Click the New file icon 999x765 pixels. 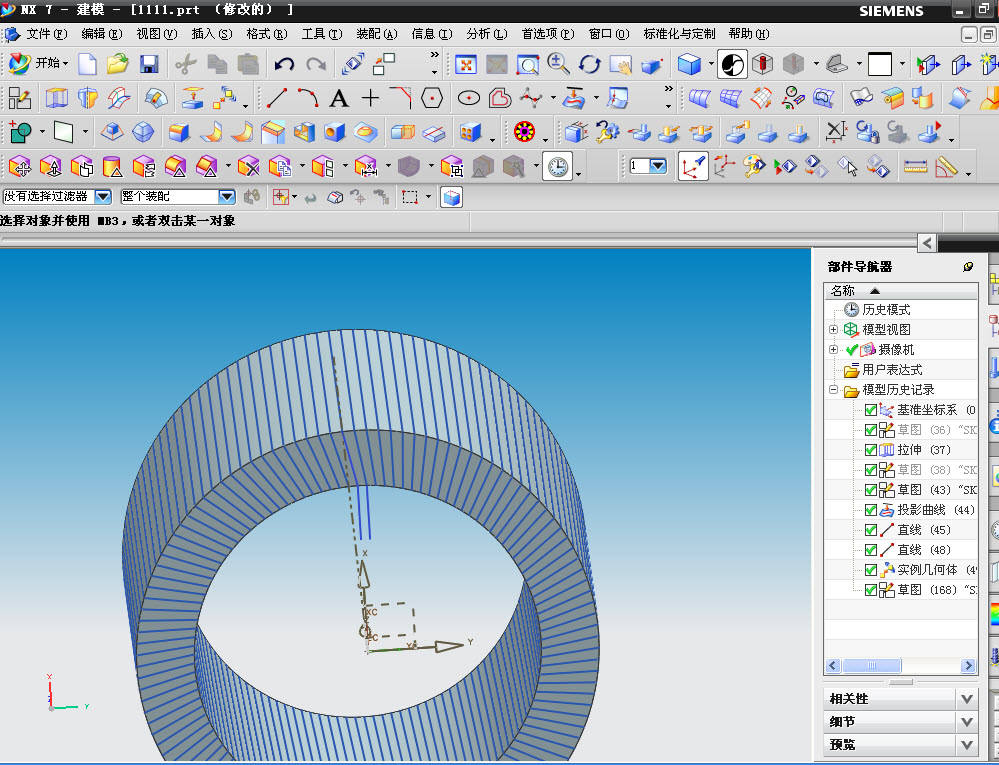(x=87, y=64)
